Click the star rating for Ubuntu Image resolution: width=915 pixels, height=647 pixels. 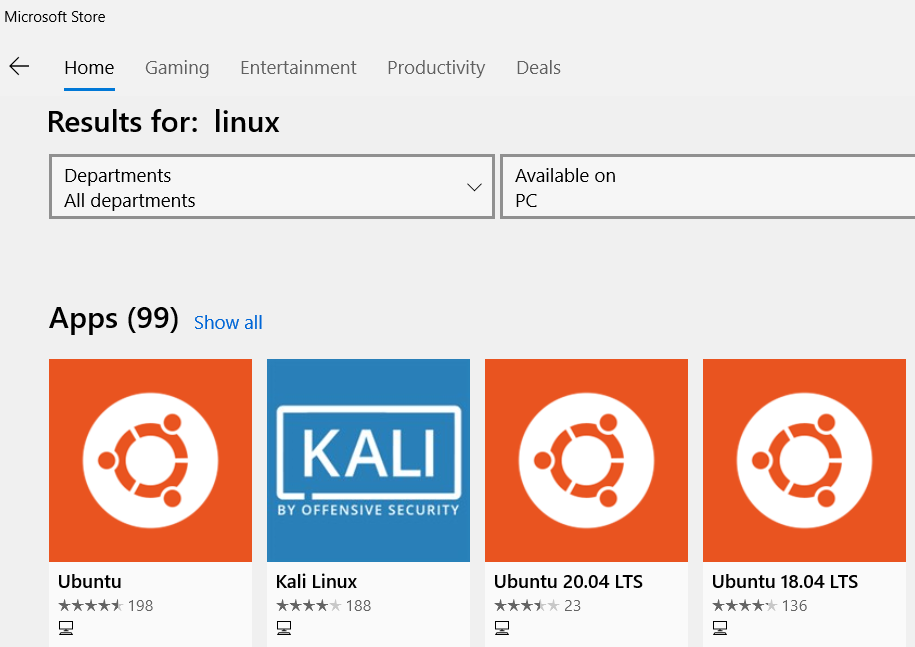point(90,606)
